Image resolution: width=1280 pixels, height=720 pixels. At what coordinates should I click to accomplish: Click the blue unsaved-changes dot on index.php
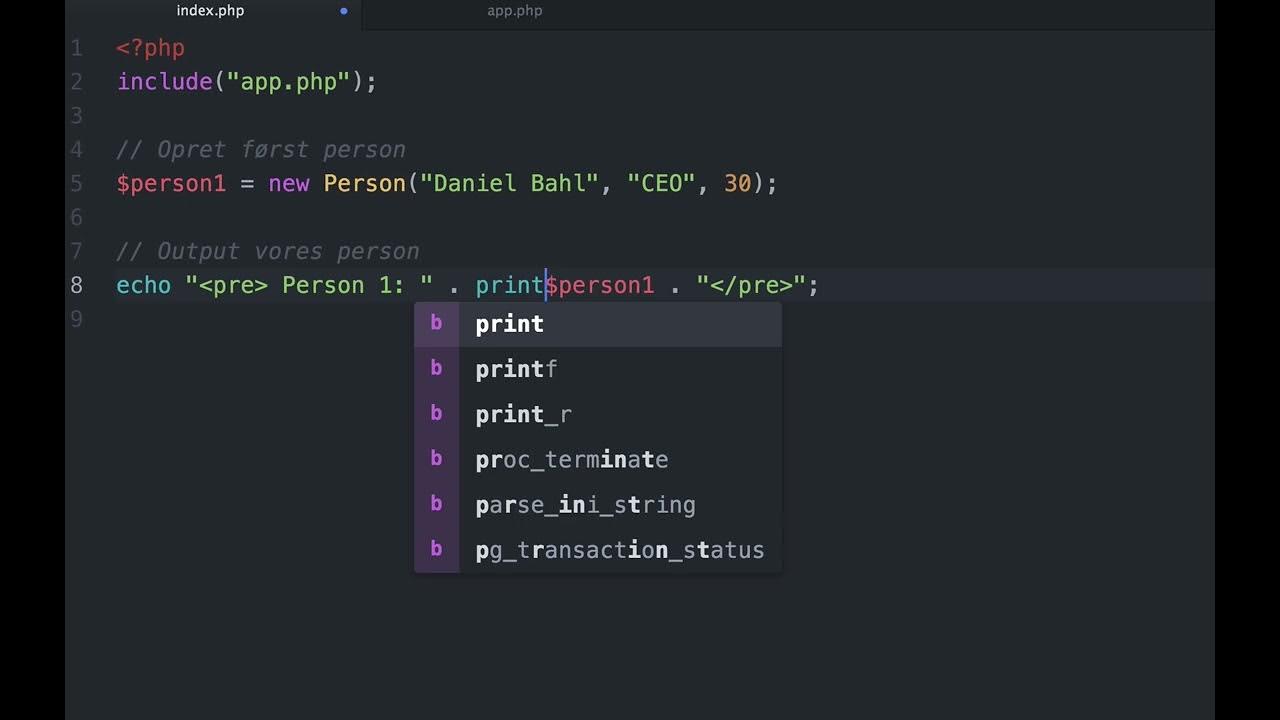(343, 12)
